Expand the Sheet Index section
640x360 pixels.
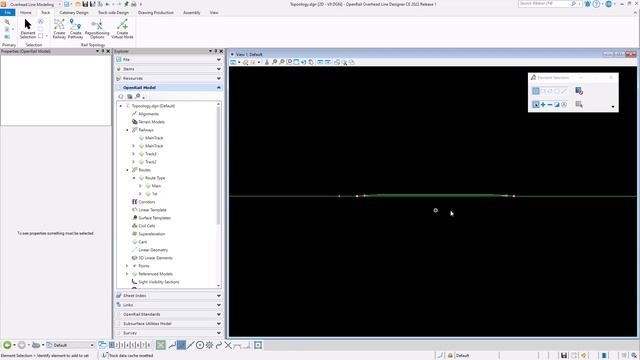pos(219,296)
